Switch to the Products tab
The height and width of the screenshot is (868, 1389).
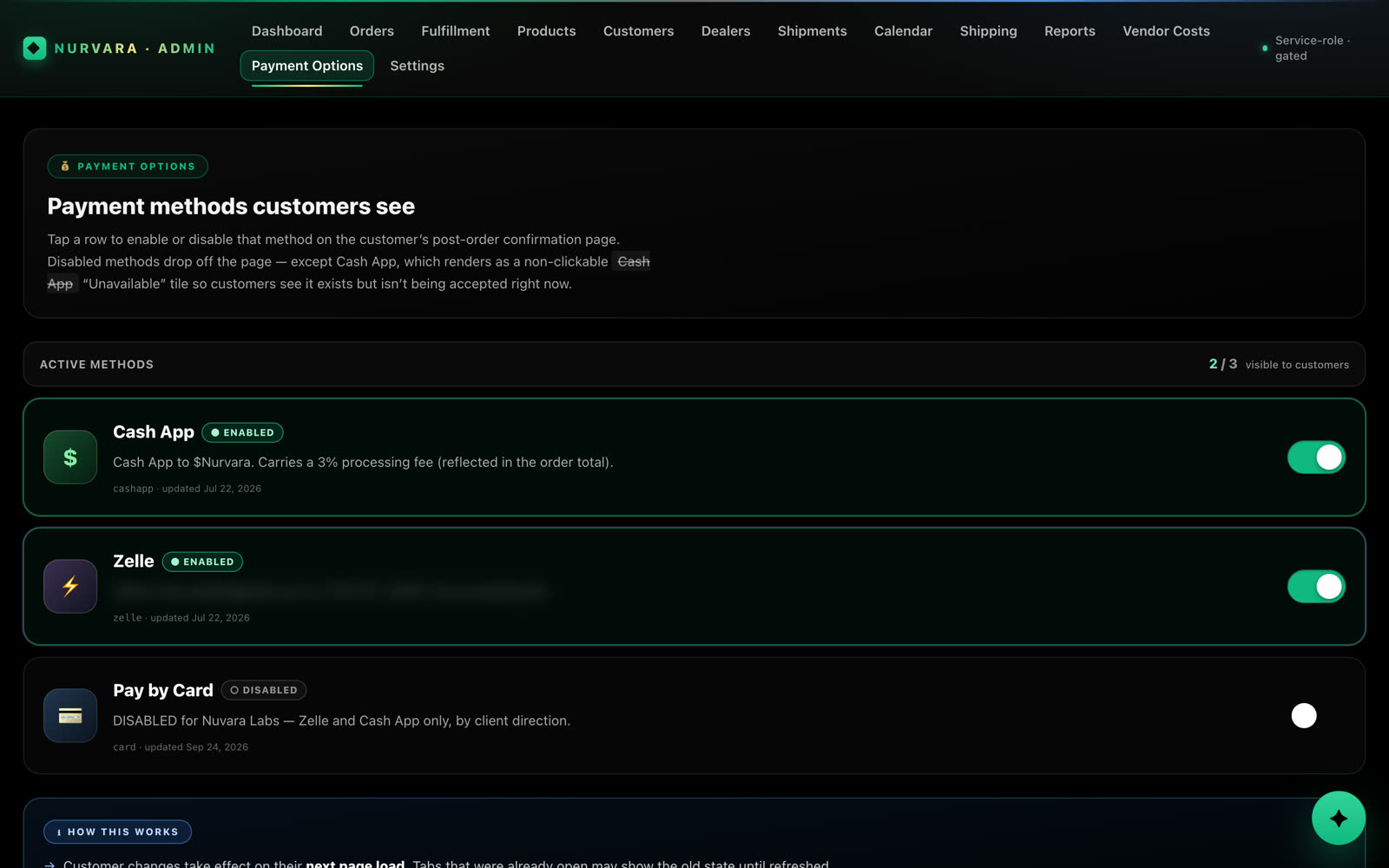point(546,31)
